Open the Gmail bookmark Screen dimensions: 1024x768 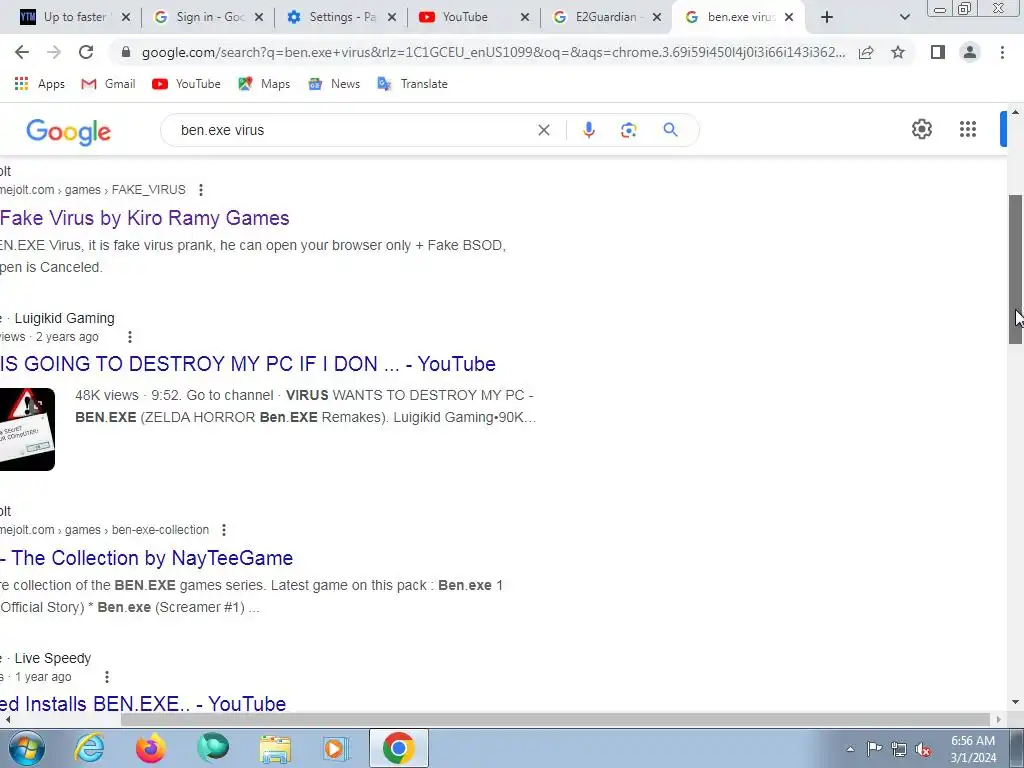point(108,84)
